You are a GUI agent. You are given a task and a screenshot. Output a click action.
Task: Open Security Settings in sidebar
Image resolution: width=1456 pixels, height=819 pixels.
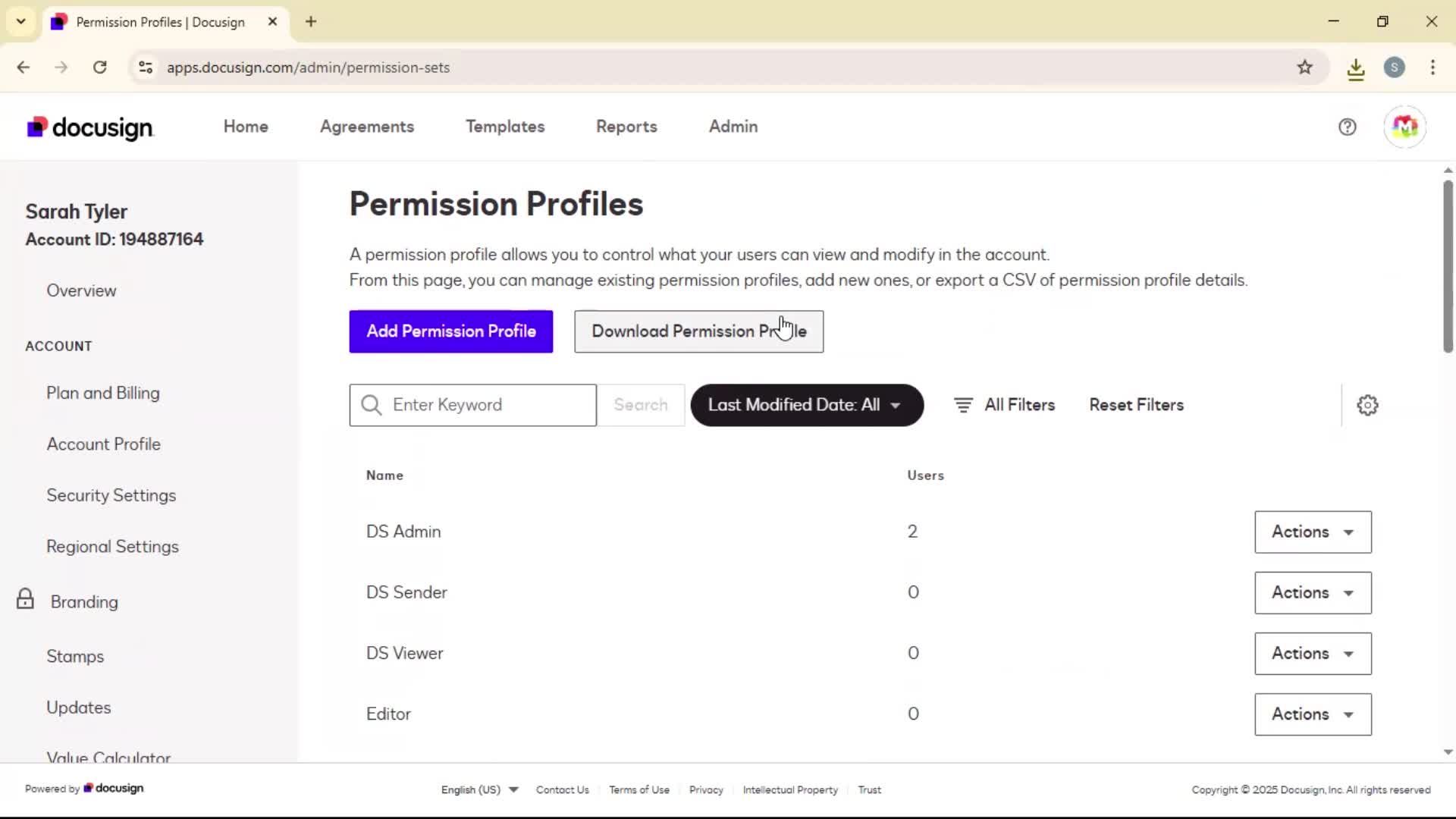pyautogui.click(x=111, y=495)
